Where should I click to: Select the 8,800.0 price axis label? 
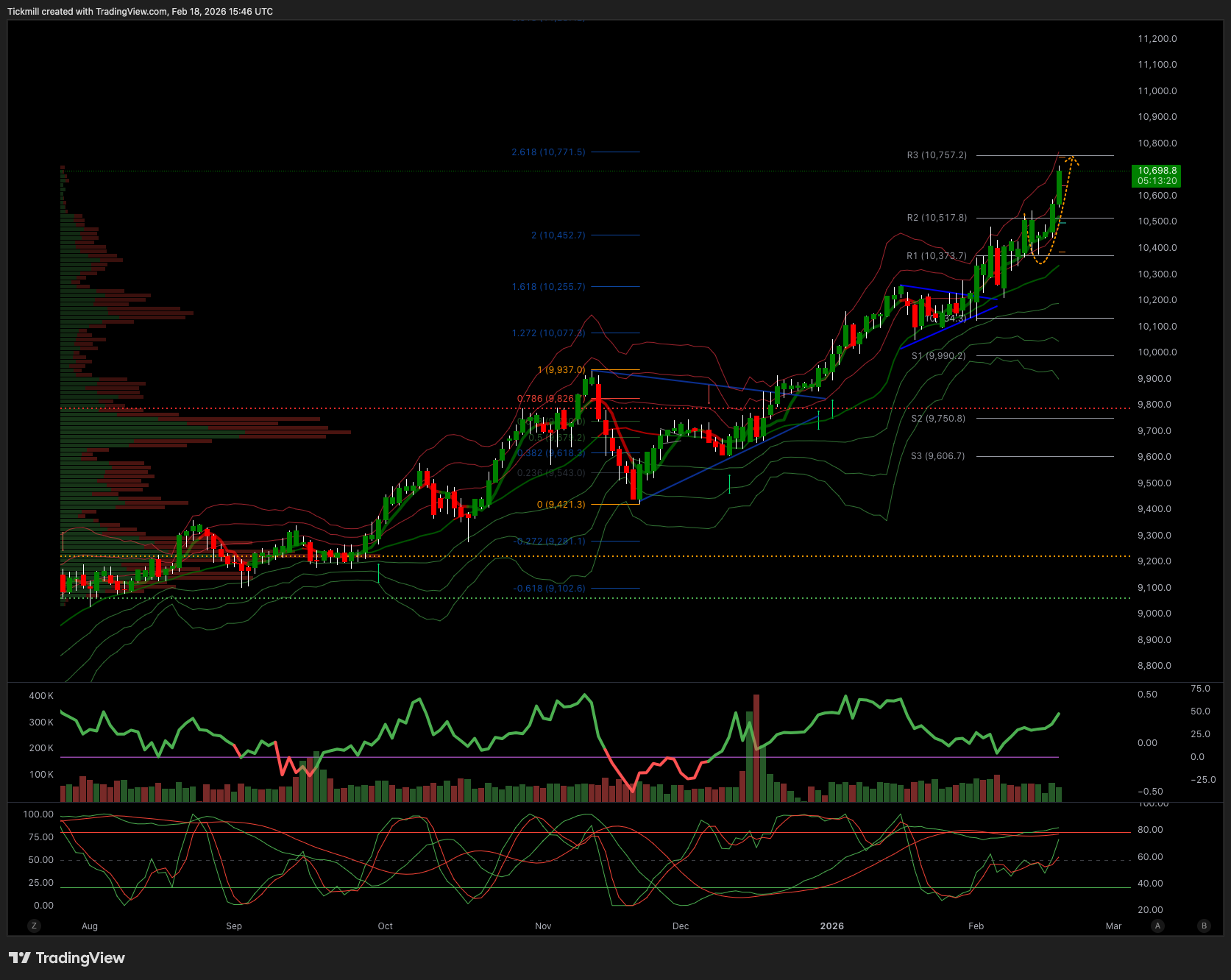click(1154, 666)
